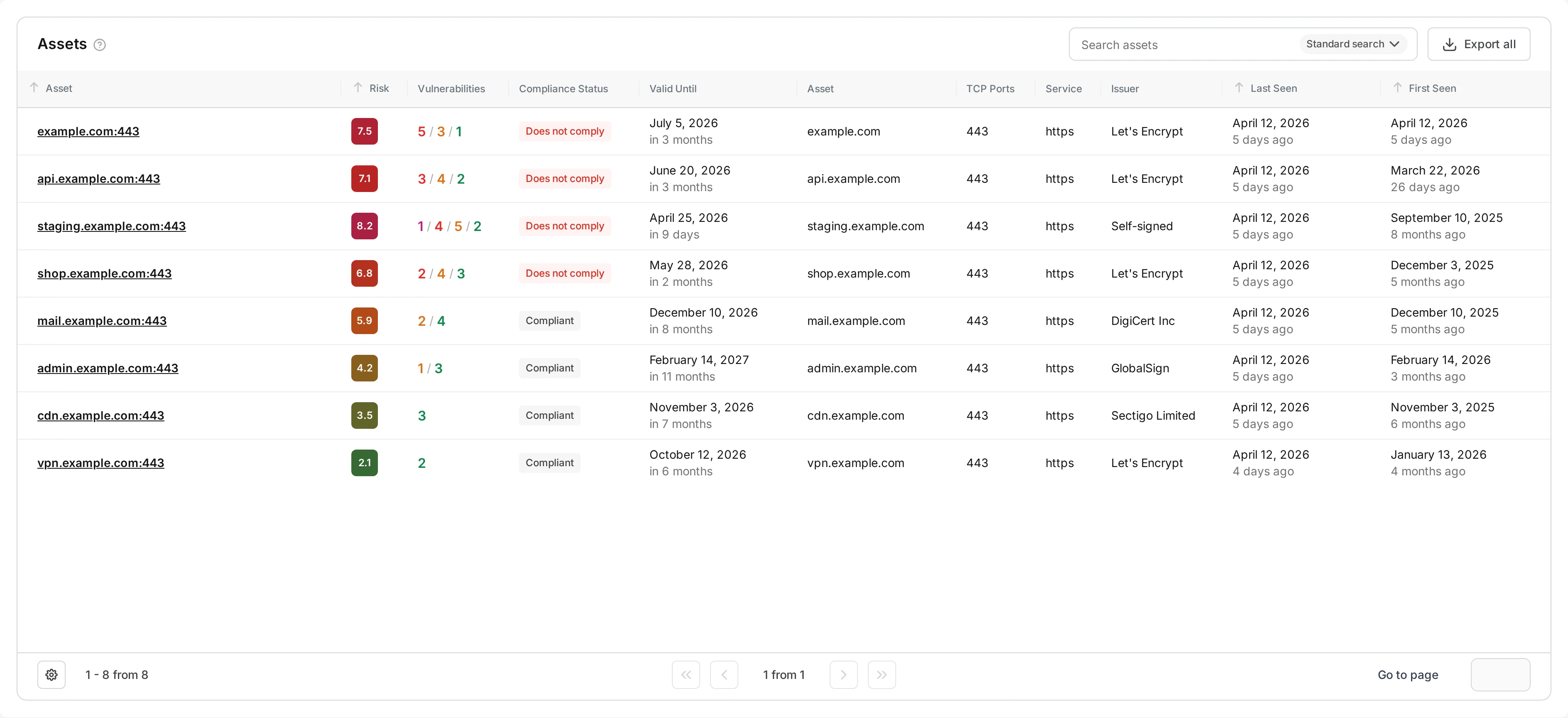
Task: Click 'Self-signed' issuer cell
Action: tap(1142, 226)
